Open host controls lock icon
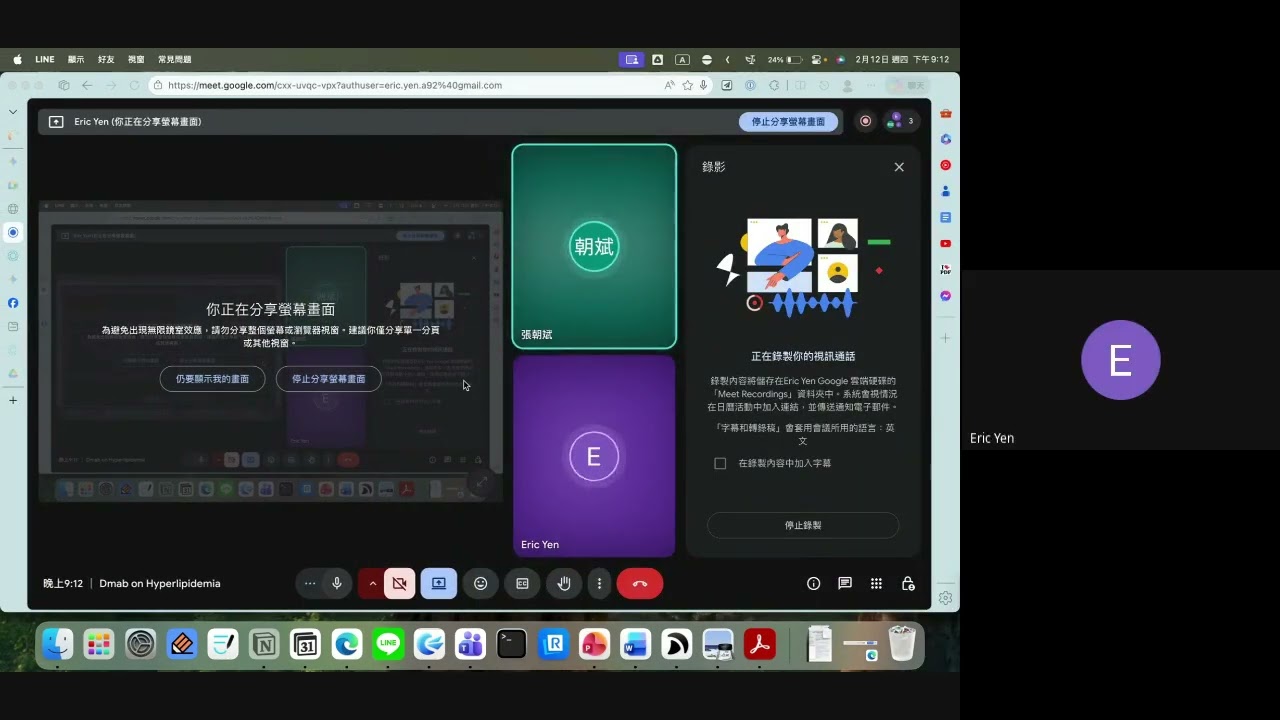This screenshot has width=1280, height=720. (x=908, y=583)
